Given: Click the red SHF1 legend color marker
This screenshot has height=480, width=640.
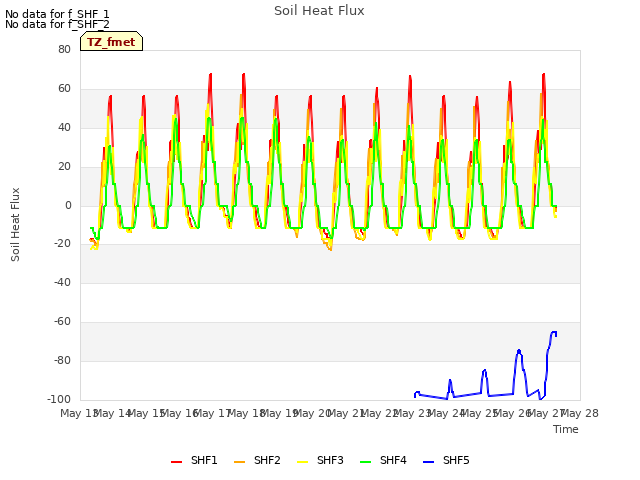Looking at the screenshot, I should click(x=176, y=462).
